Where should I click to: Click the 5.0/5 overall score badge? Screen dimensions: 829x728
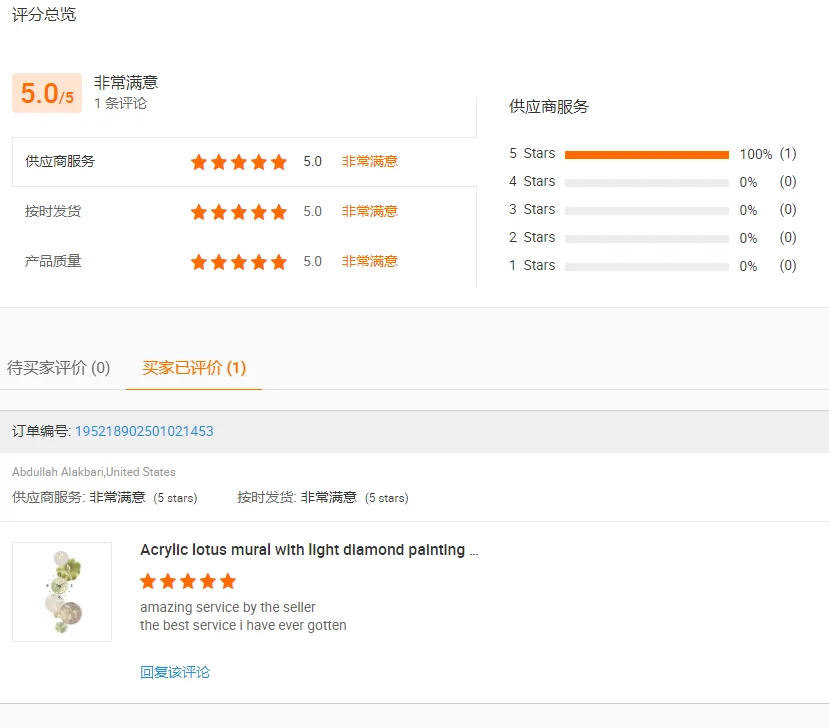pyautogui.click(x=47, y=94)
